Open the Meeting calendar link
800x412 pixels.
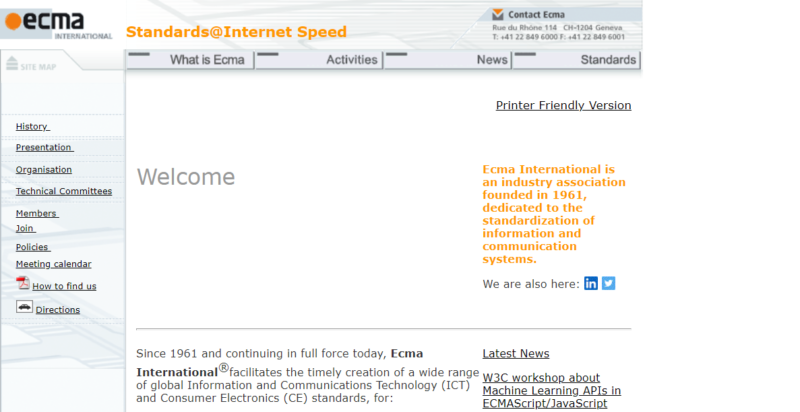(54, 264)
